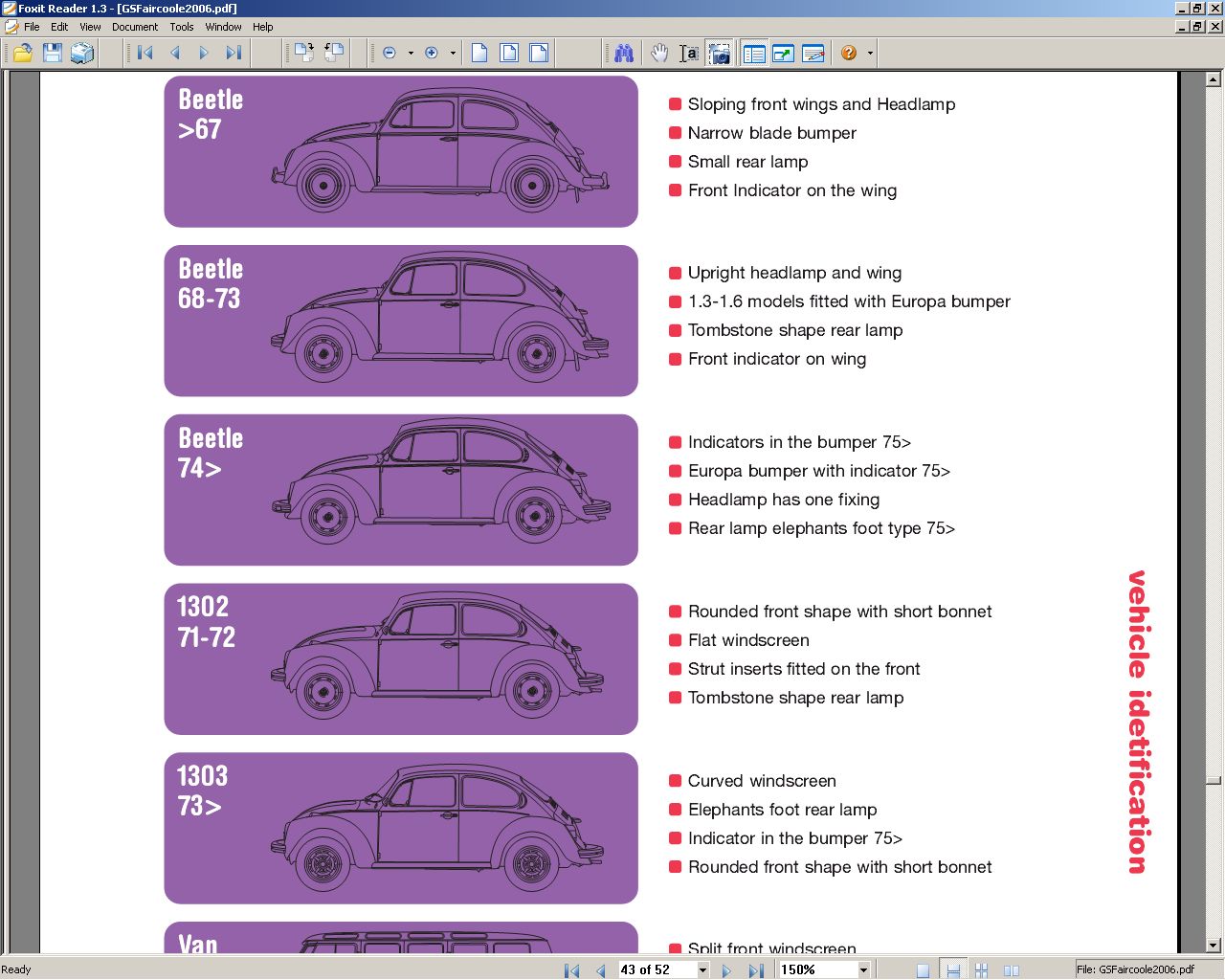Set Fit Width view icon

point(539,54)
